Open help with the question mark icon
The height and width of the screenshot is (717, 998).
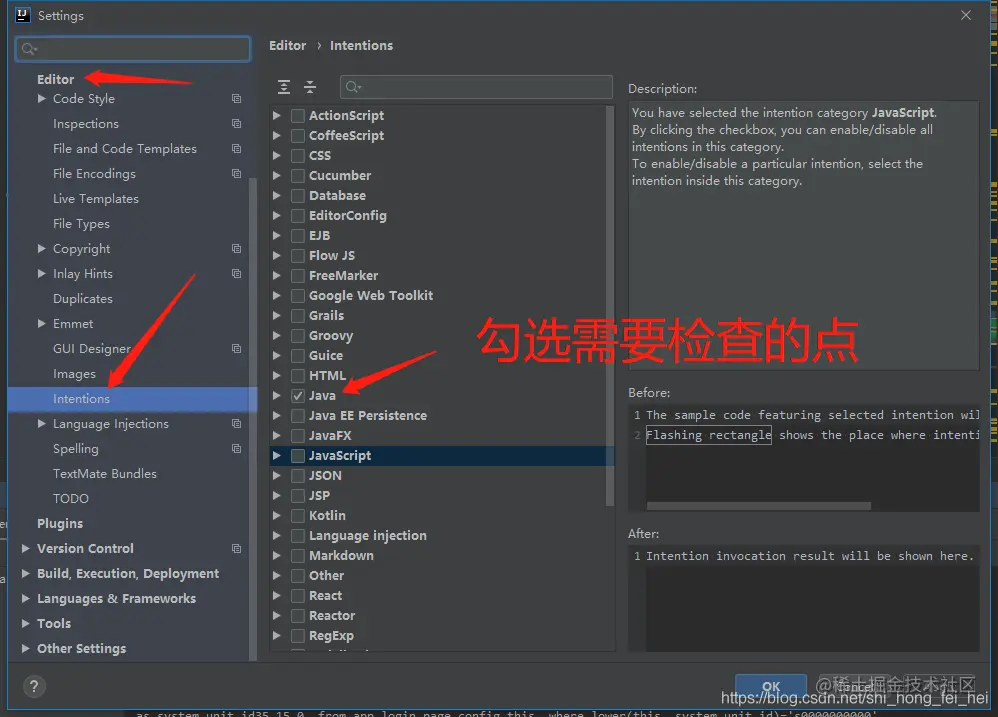(x=34, y=686)
